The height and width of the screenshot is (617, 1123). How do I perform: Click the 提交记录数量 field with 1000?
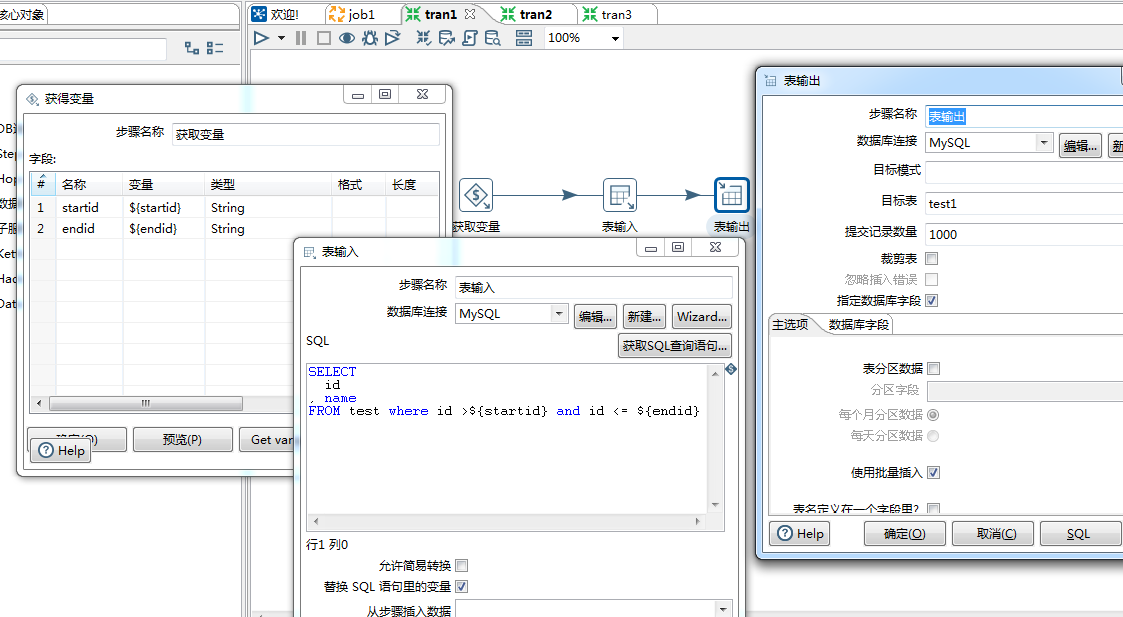coord(1024,234)
